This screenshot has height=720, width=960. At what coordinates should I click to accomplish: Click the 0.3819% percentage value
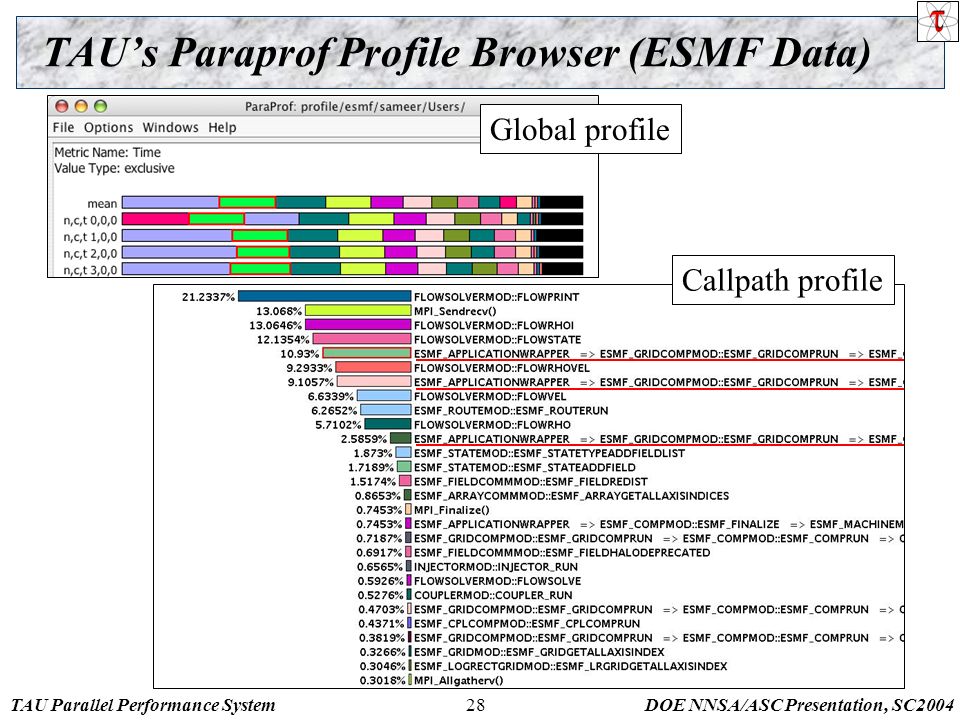click(x=381, y=637)
